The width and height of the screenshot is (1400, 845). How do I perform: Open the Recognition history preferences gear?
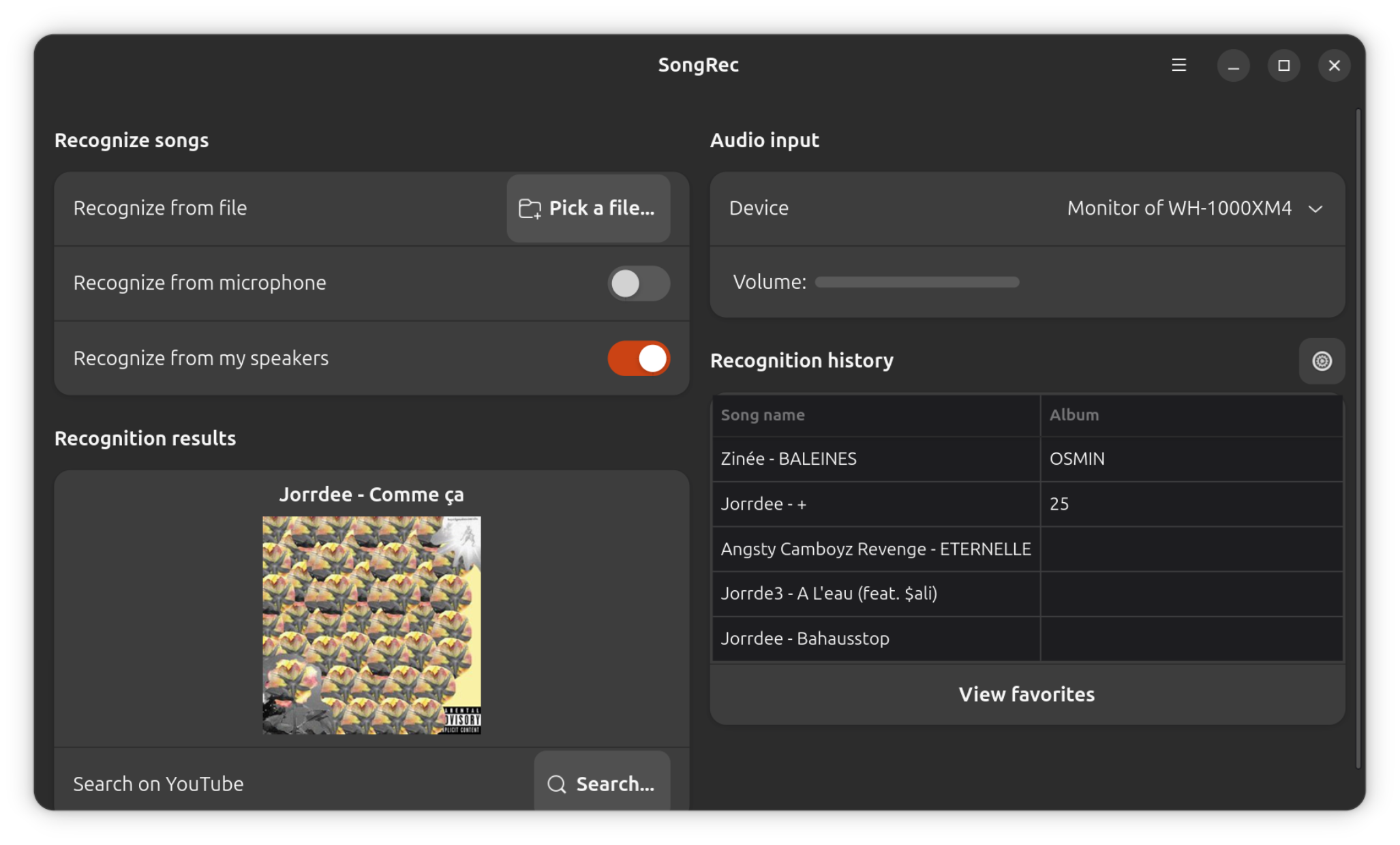[x=1322, y=361]
